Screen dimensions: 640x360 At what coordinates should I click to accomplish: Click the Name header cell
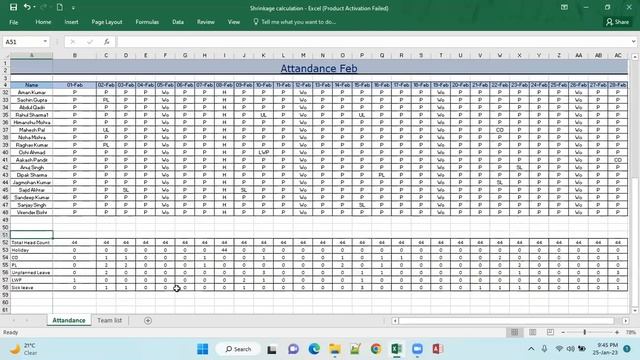tap(31, 85)
